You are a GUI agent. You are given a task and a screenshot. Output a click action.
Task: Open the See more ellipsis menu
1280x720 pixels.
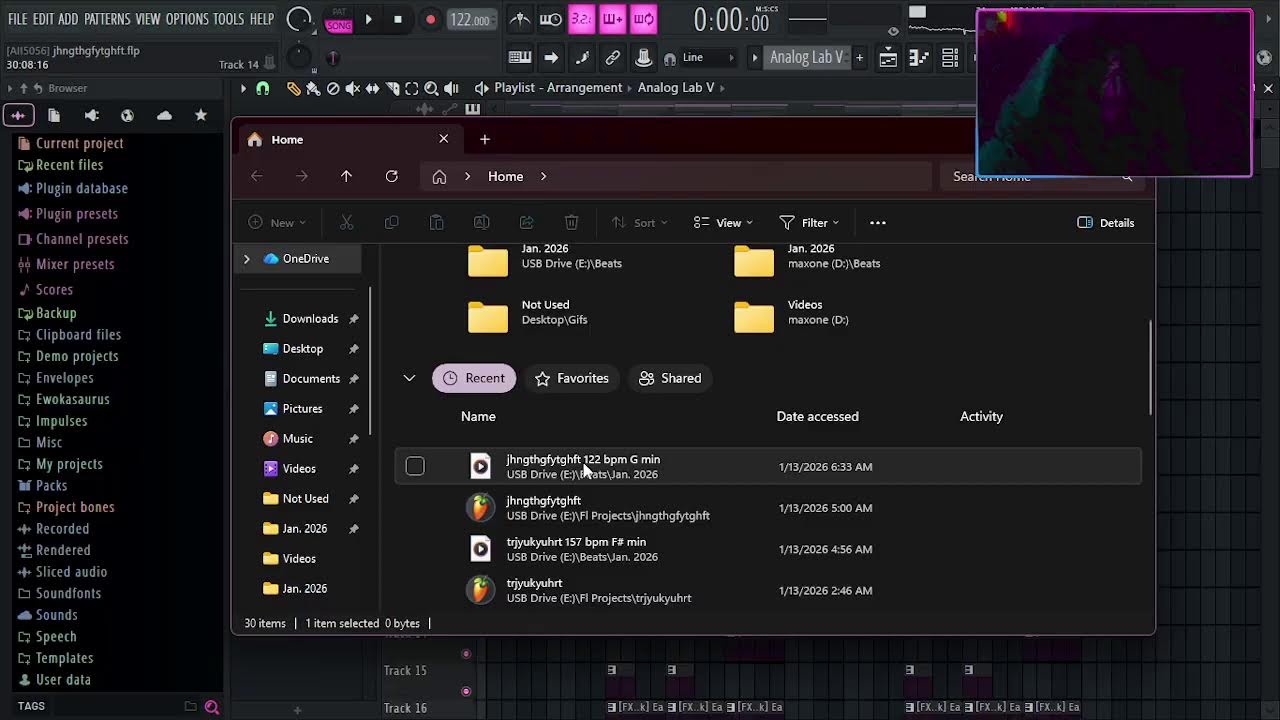pyautogui.click(x=877, y=223)
